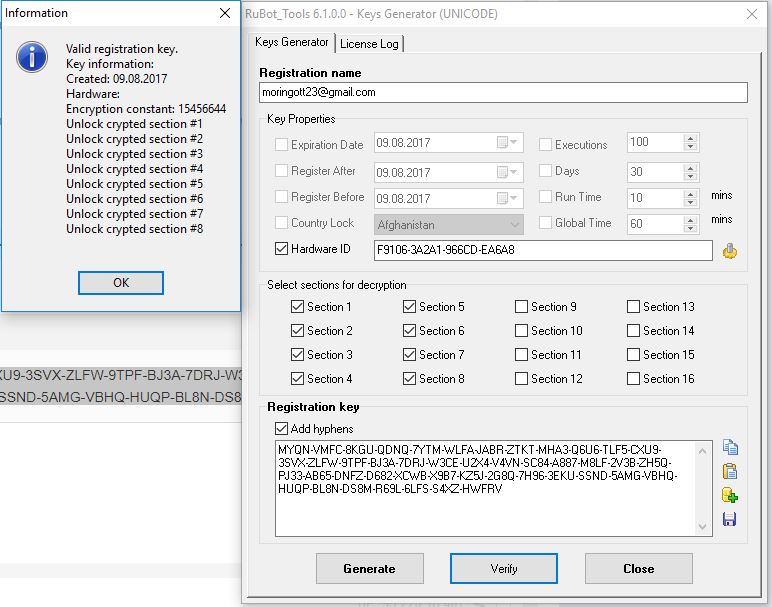
Task: Close the Keys Generator window with its X
Action: click(x=750, y=14)
